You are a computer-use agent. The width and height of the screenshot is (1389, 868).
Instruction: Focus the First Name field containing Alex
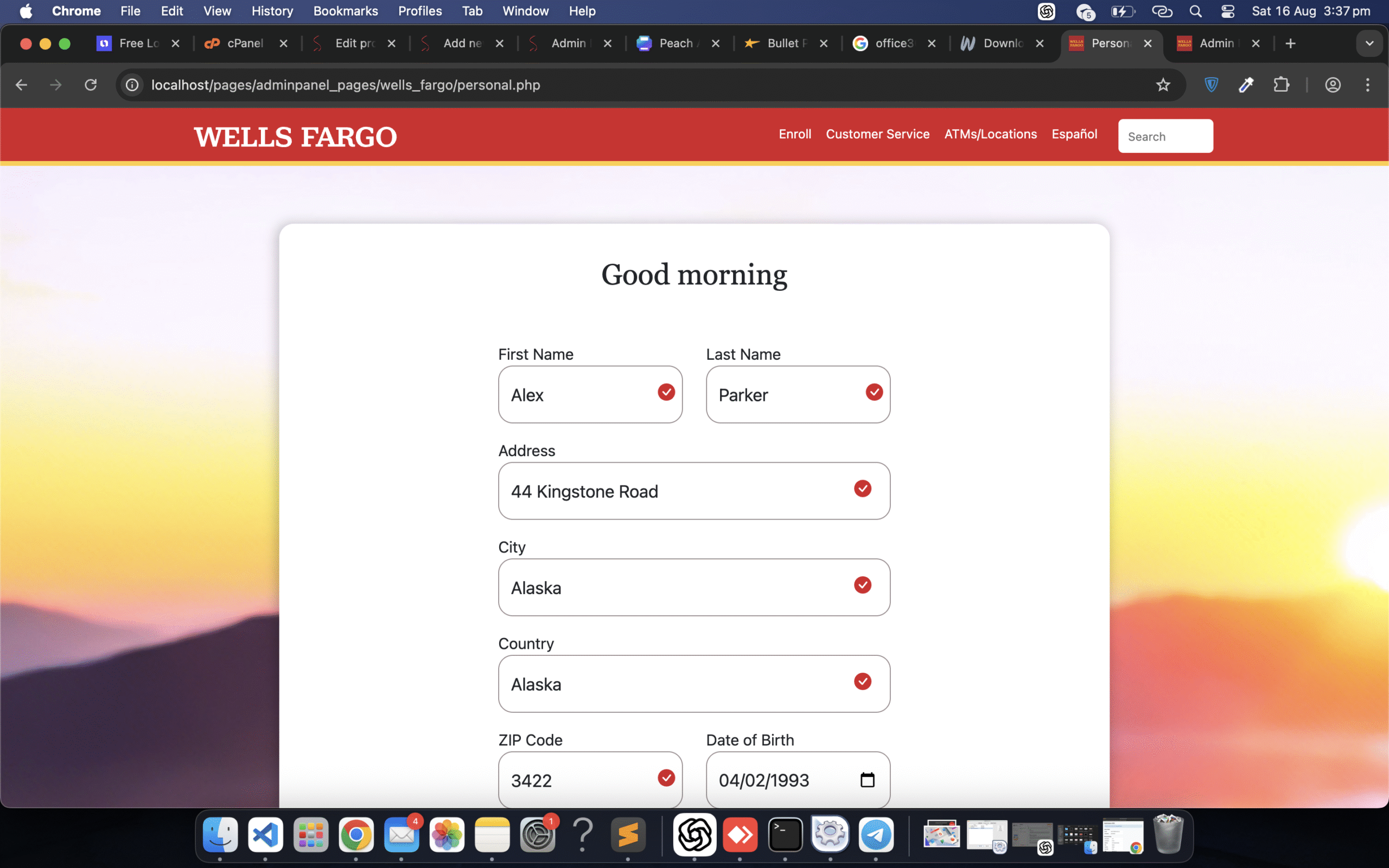pyautogui.click(x=590, y=394)
